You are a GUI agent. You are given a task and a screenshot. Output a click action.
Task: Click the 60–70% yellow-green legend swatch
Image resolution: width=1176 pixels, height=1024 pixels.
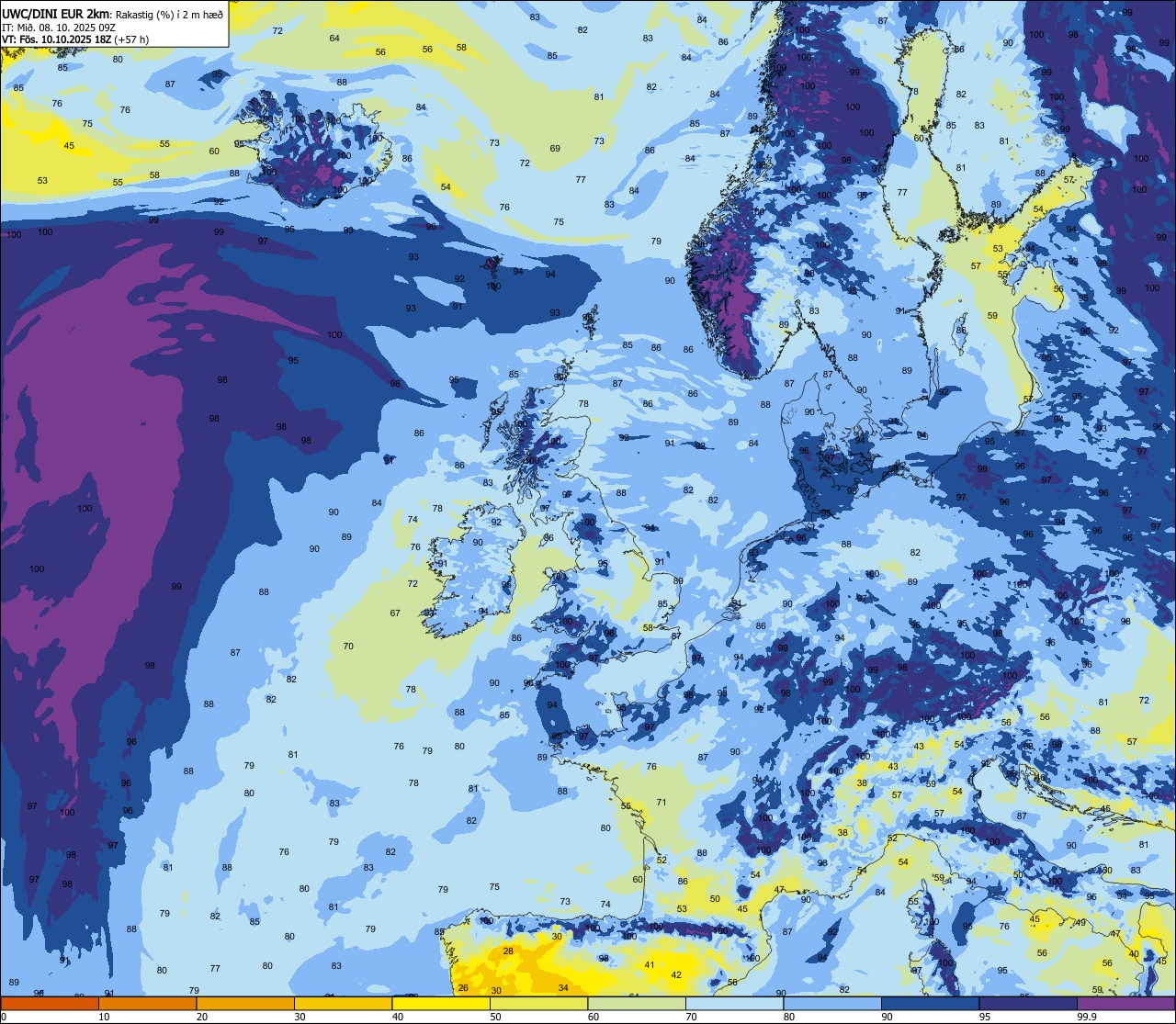pyautogui.click(x=637, y=1003)
